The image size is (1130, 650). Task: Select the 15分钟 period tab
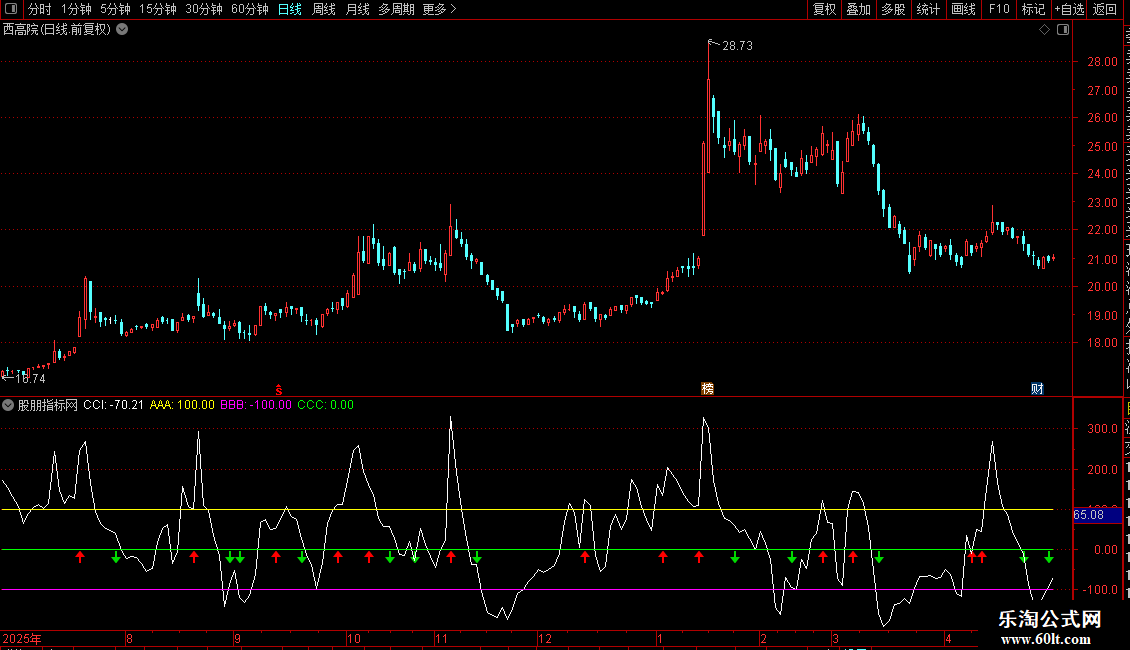pos(157,9)
